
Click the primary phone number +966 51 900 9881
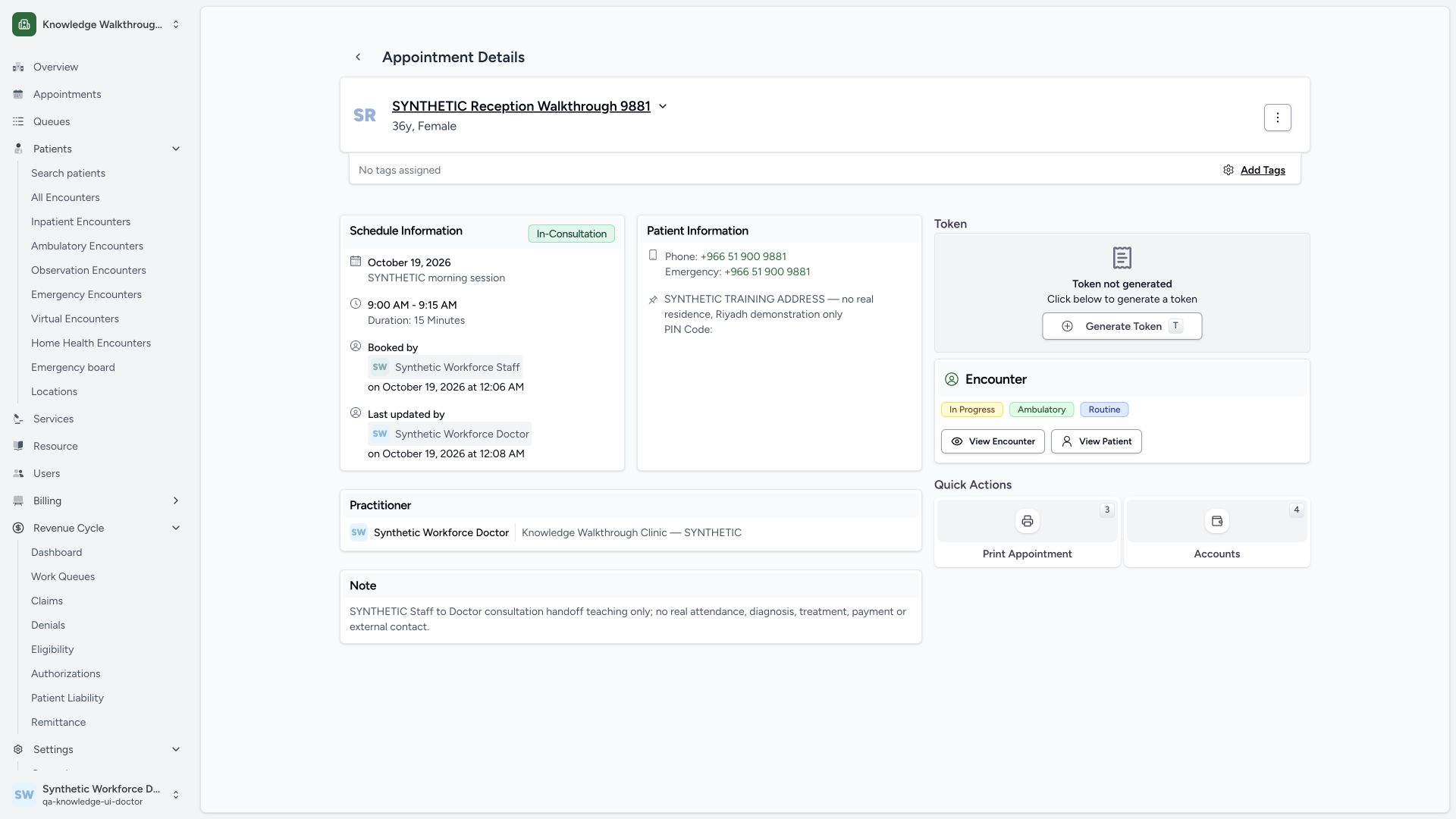click(x=743, y=257)
